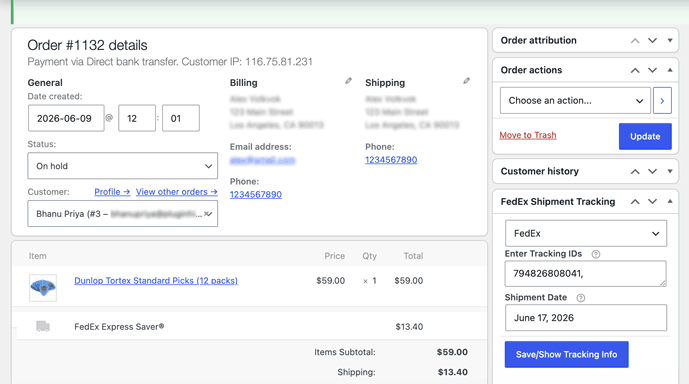Focus the hour field showing 12
The height and width of the screenshot is (384, 689).
(x=137, y=118)
